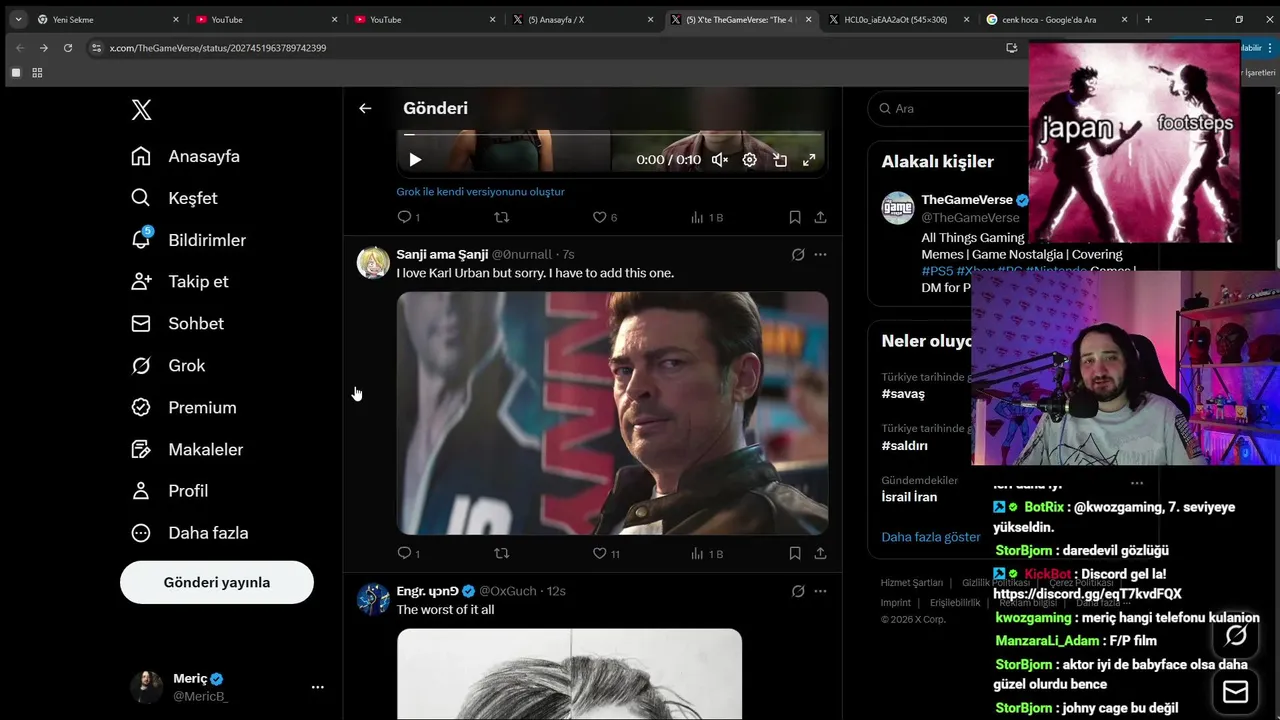The image size is (1280, 720).
Task: Switch to Yeni Sekme tab
Action: click(109, 19)
